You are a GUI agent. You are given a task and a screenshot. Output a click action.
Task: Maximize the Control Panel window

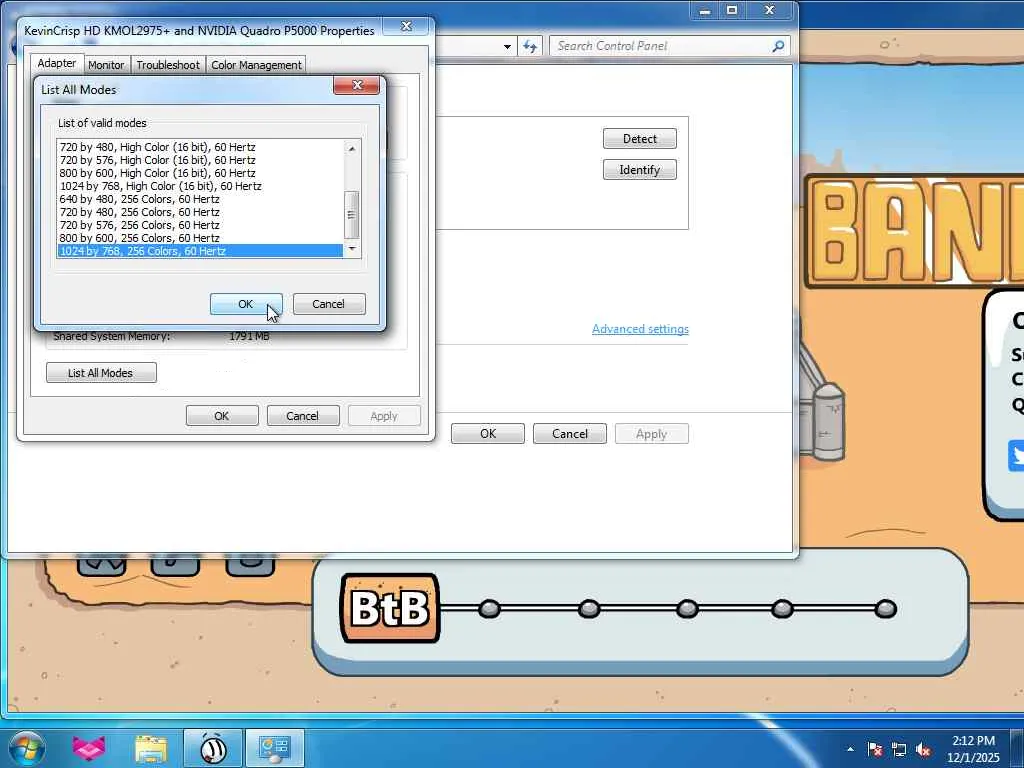coord(732,10)
